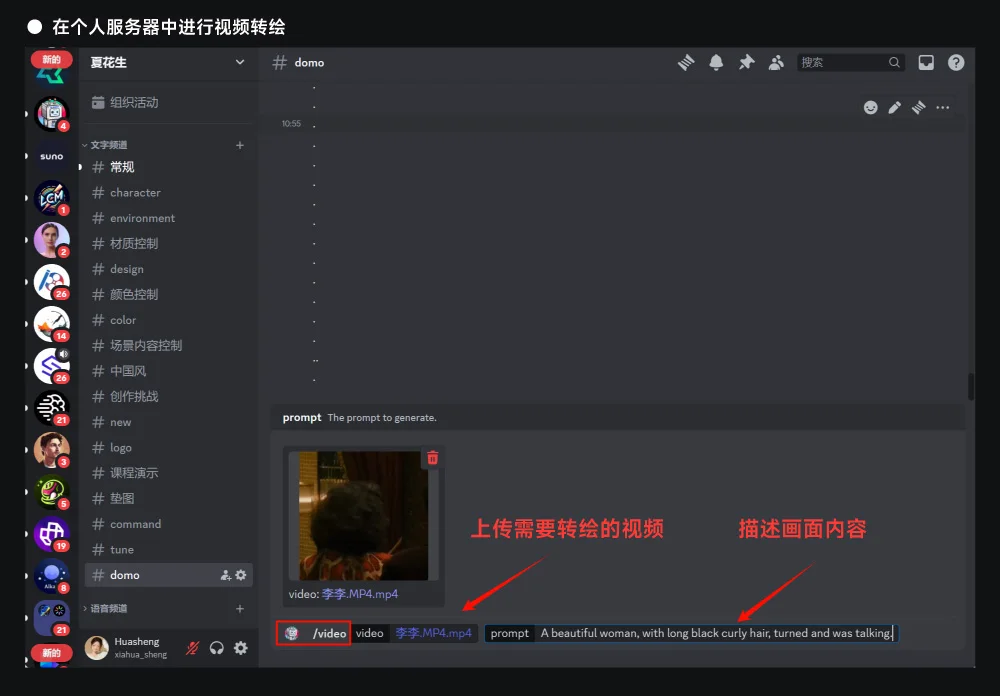Remove the video attachment with trash icon

(x=432, y=457)
